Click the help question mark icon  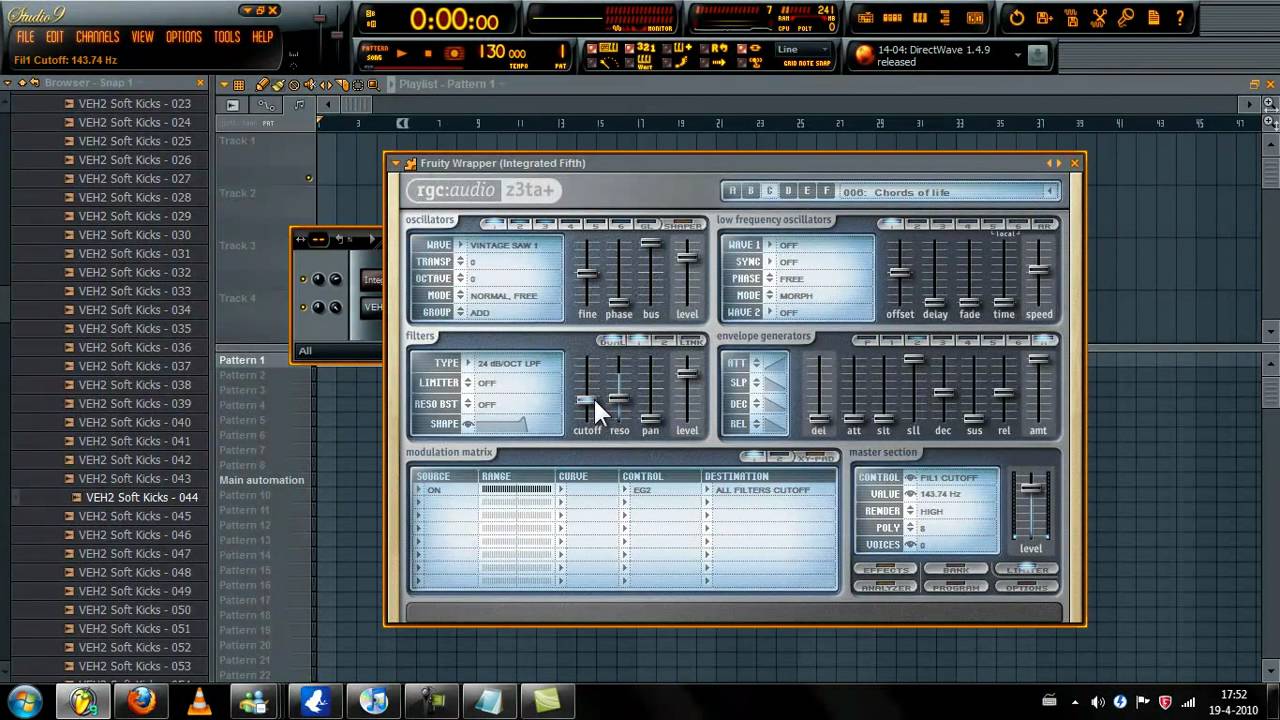(1181, 18)
